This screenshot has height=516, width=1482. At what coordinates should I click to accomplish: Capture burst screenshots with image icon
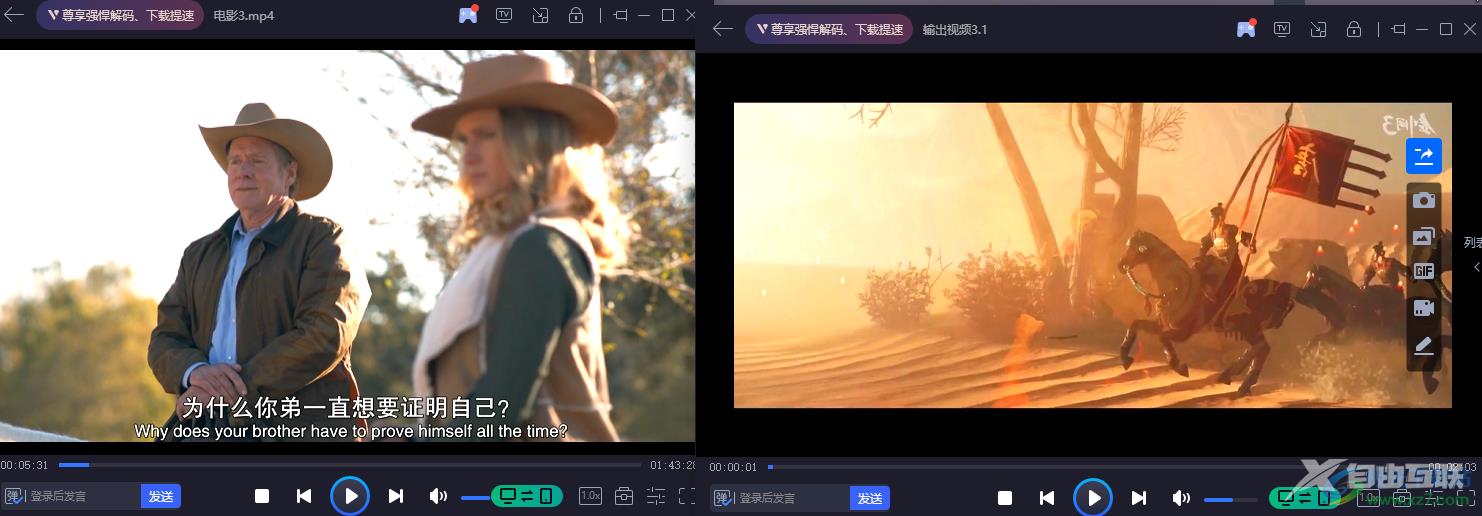coord(1424,236)
